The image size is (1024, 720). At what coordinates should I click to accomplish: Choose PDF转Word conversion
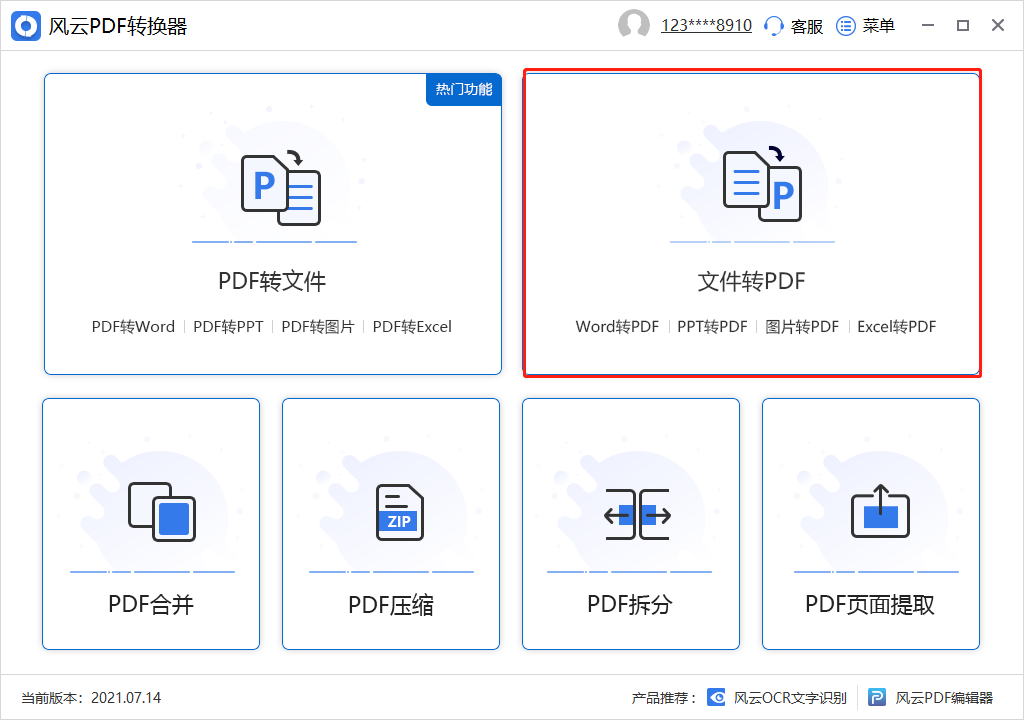click(x=133, y=327)
